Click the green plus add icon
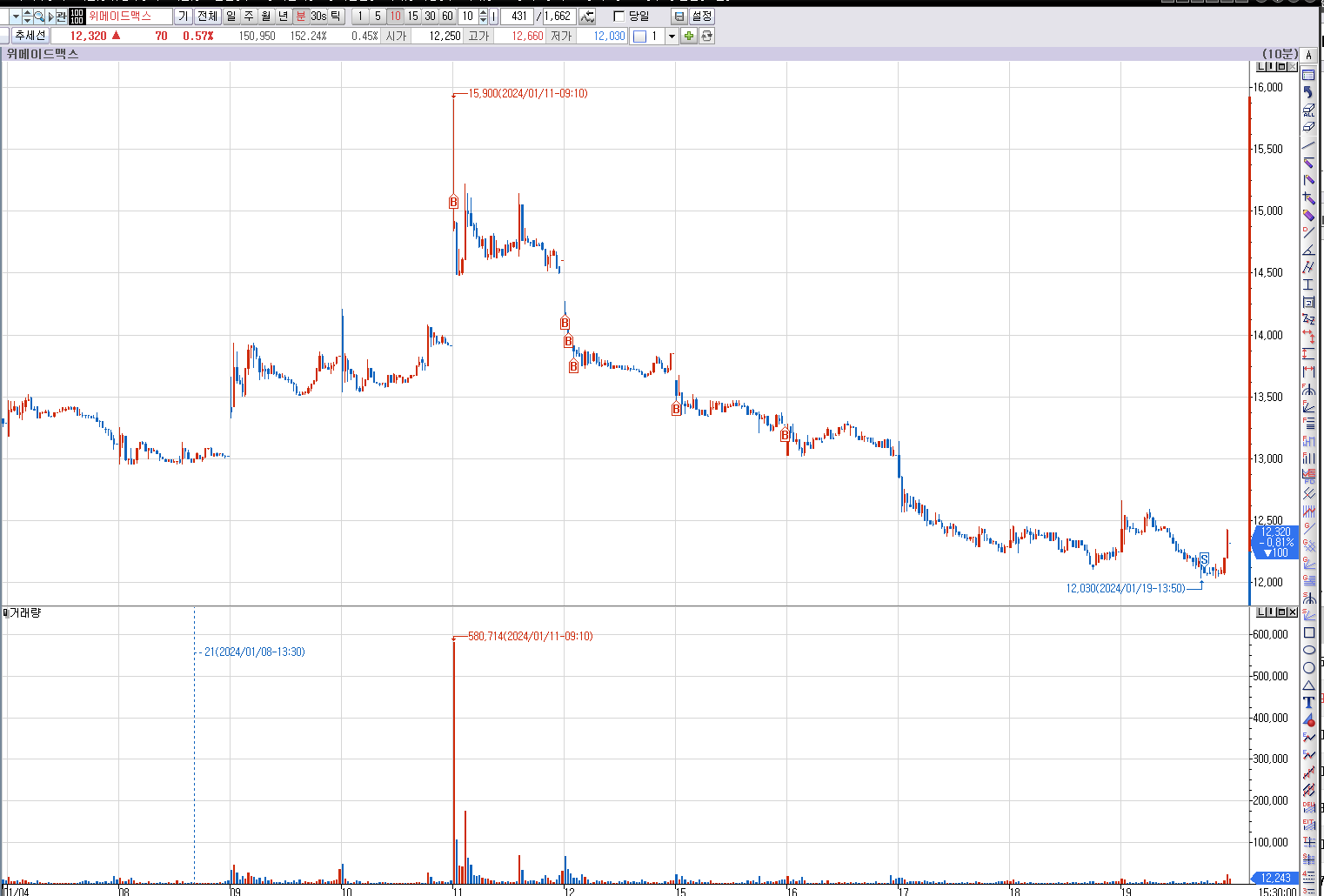The height and width of the screenshot is (896, 1324). pyautogui.click(x=689, y=36)
